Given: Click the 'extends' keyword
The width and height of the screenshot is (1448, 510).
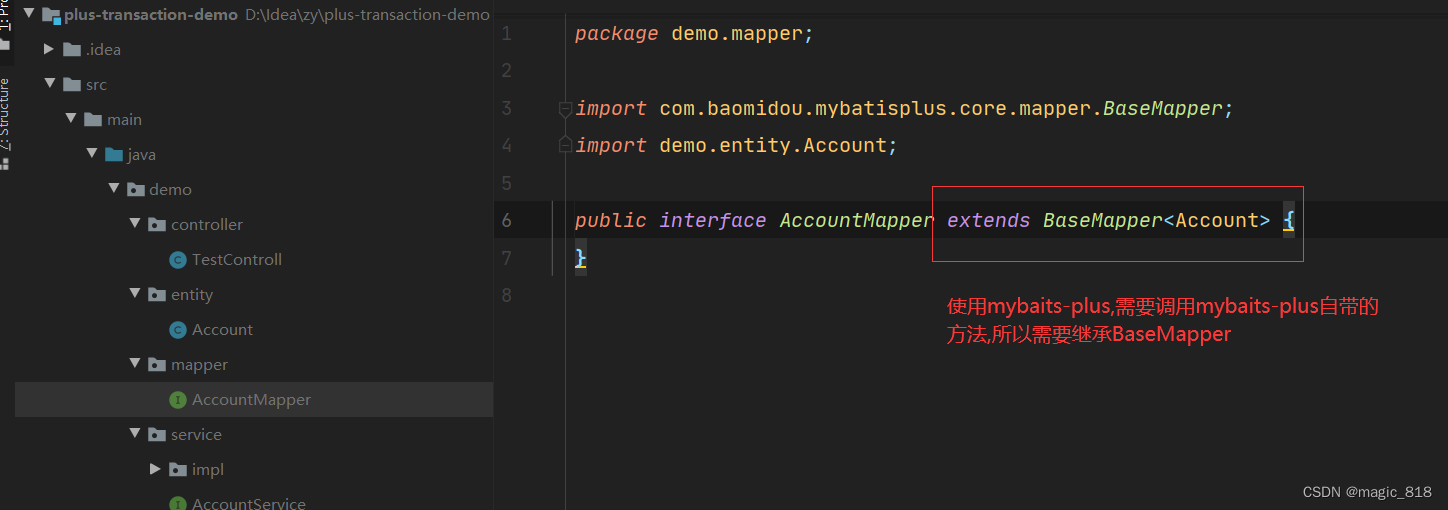Looking at the screenshot, I should [989, 220].
